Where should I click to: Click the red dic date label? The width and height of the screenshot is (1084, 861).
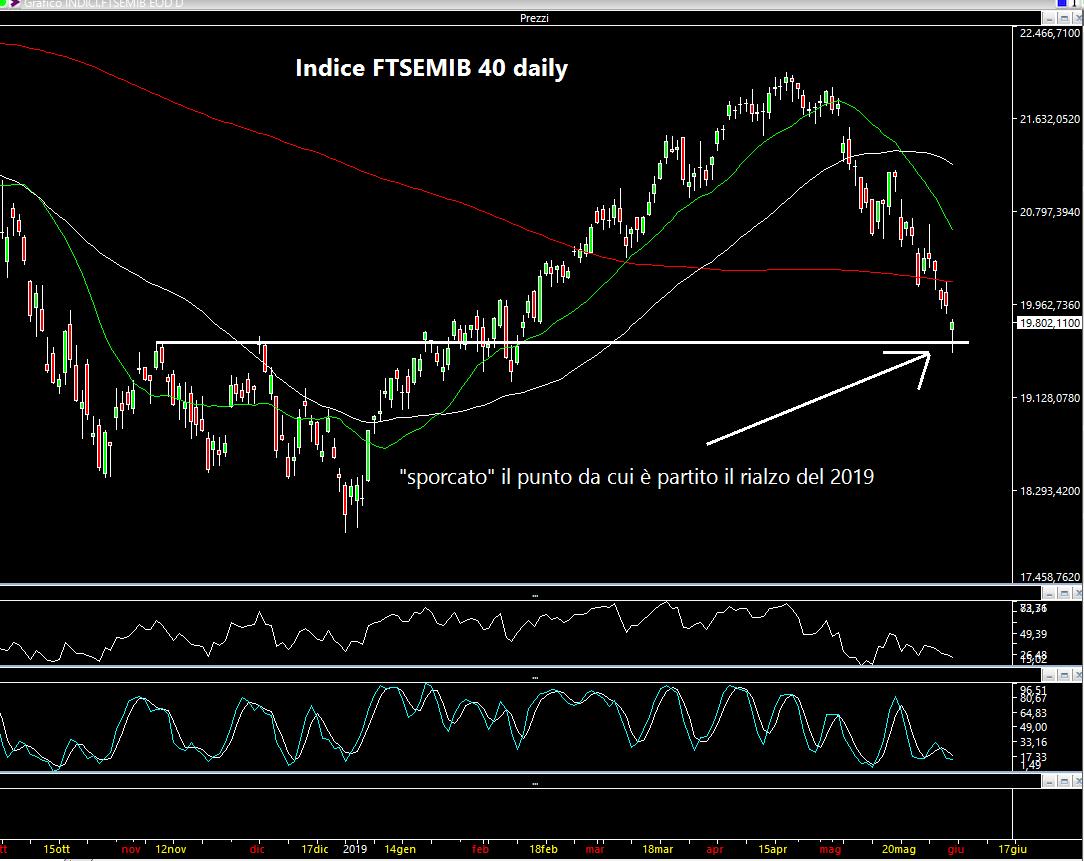click(x=257, y=849)
